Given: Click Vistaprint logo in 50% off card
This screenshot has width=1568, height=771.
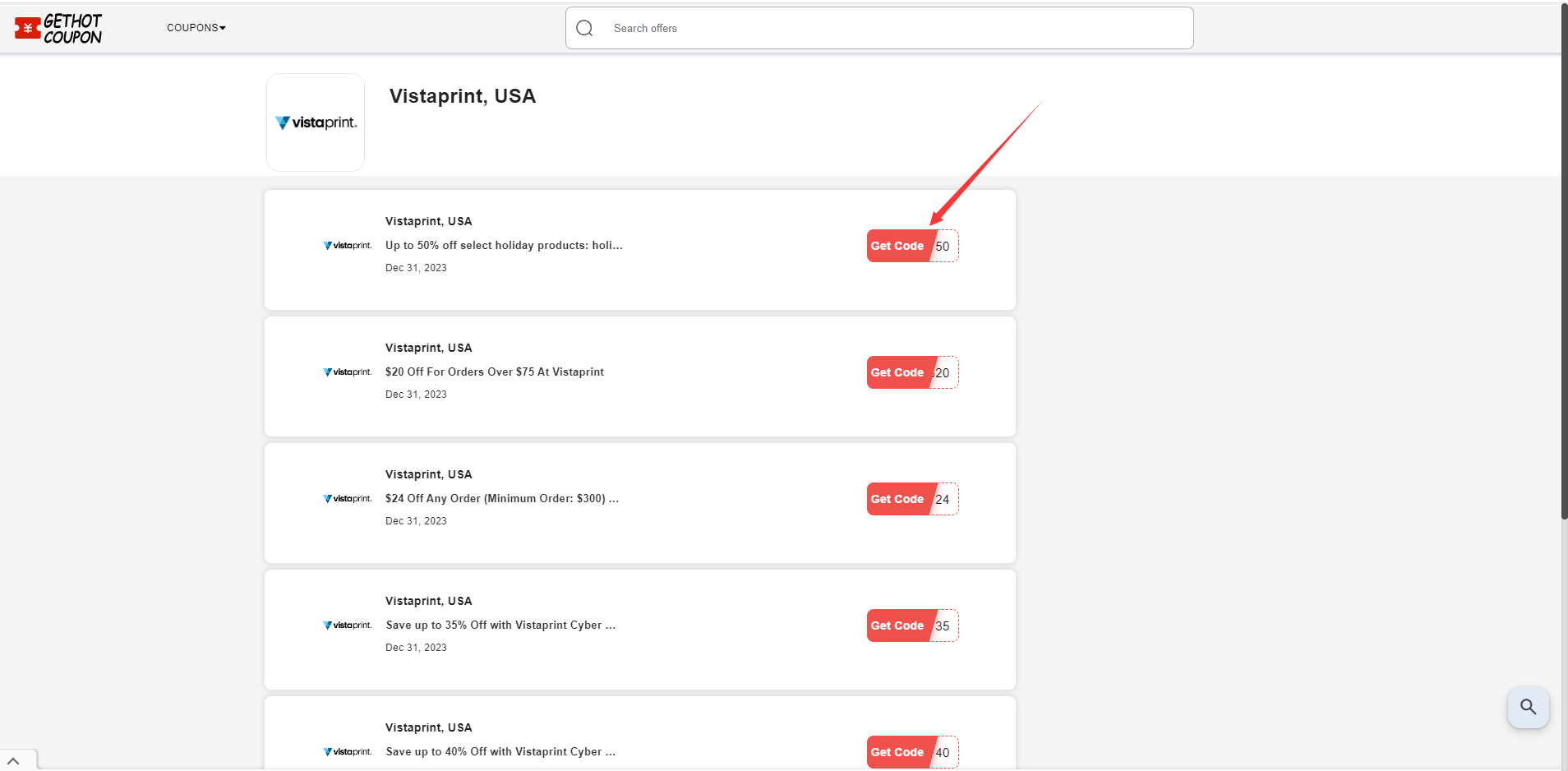Looking at the screenshot, I should [348, 246].
